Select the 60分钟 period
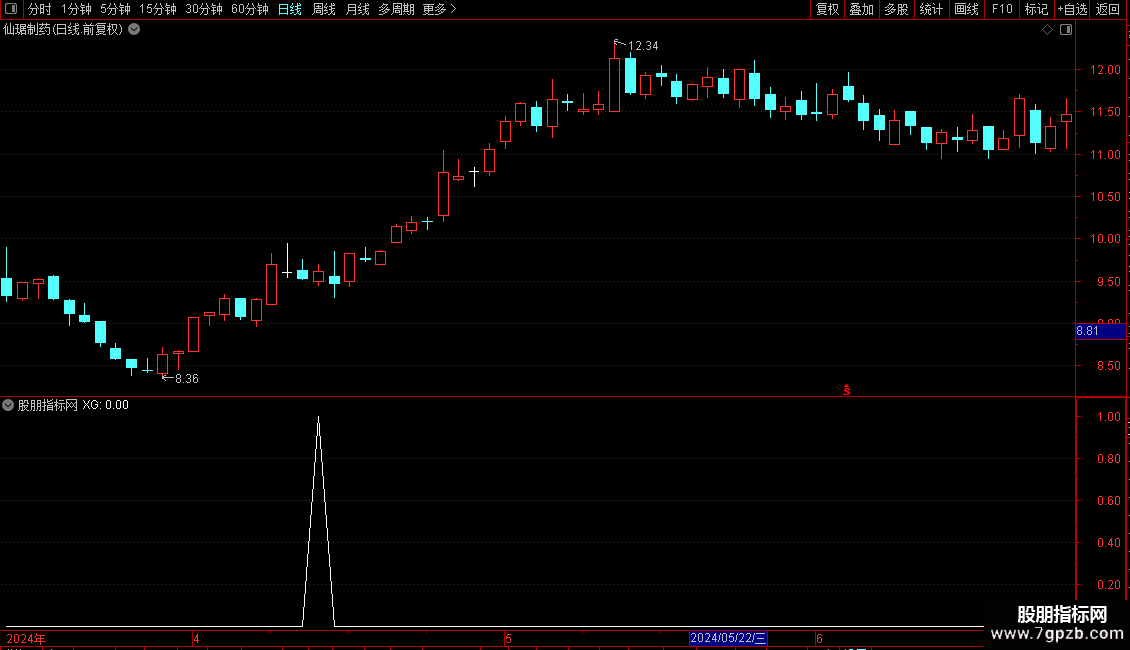The height and width of the screenshot is (650, 1130). [250, 9]
